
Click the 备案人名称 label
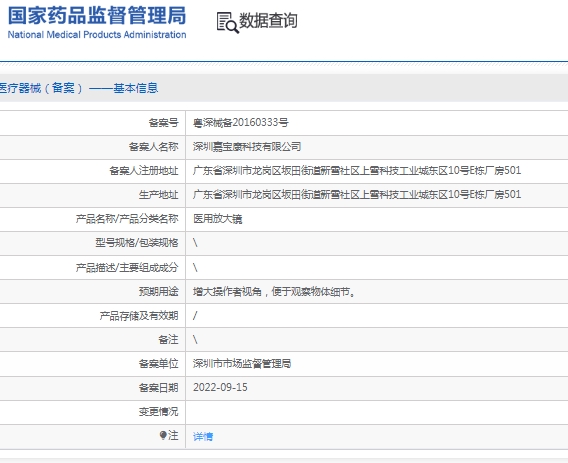click(154, 147)
